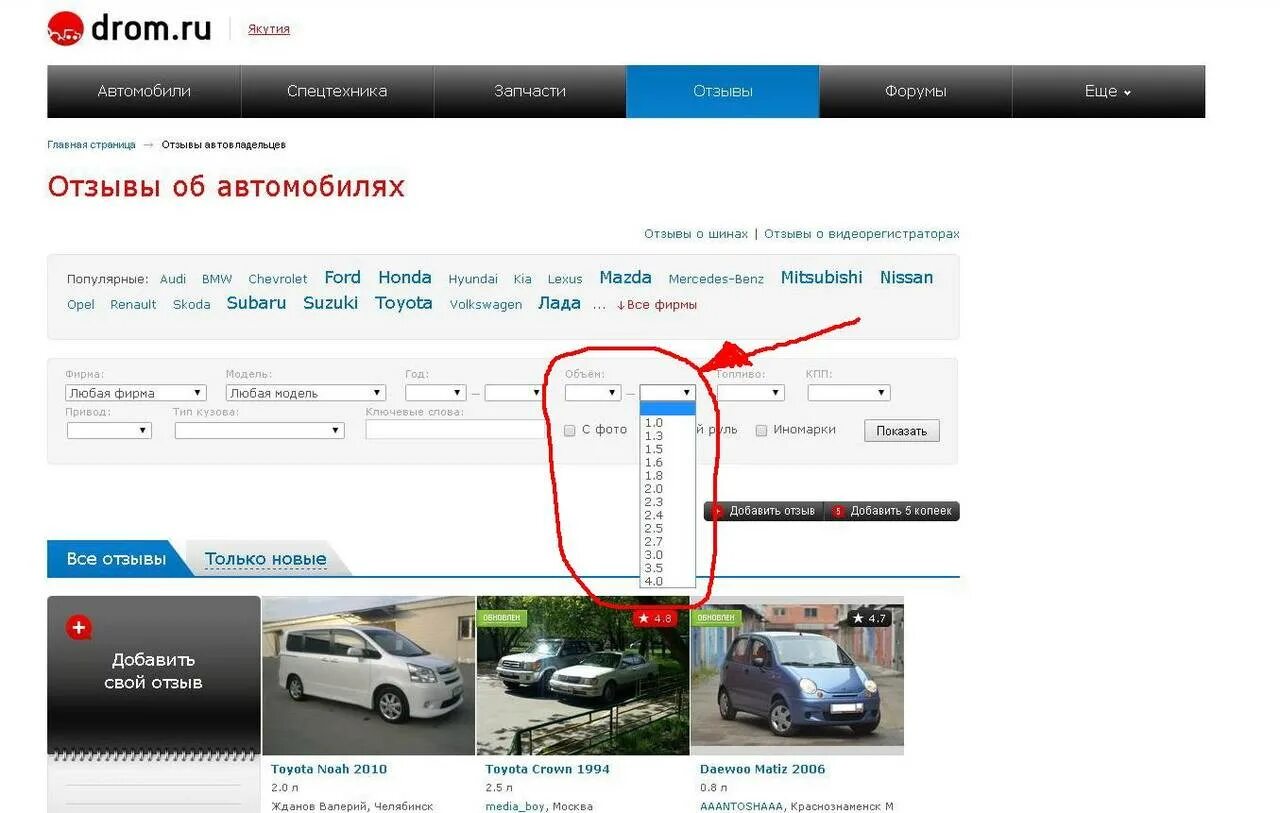1280x813 pixels.
Task: Expand the Все фирмы link
Action: (657, 305)
